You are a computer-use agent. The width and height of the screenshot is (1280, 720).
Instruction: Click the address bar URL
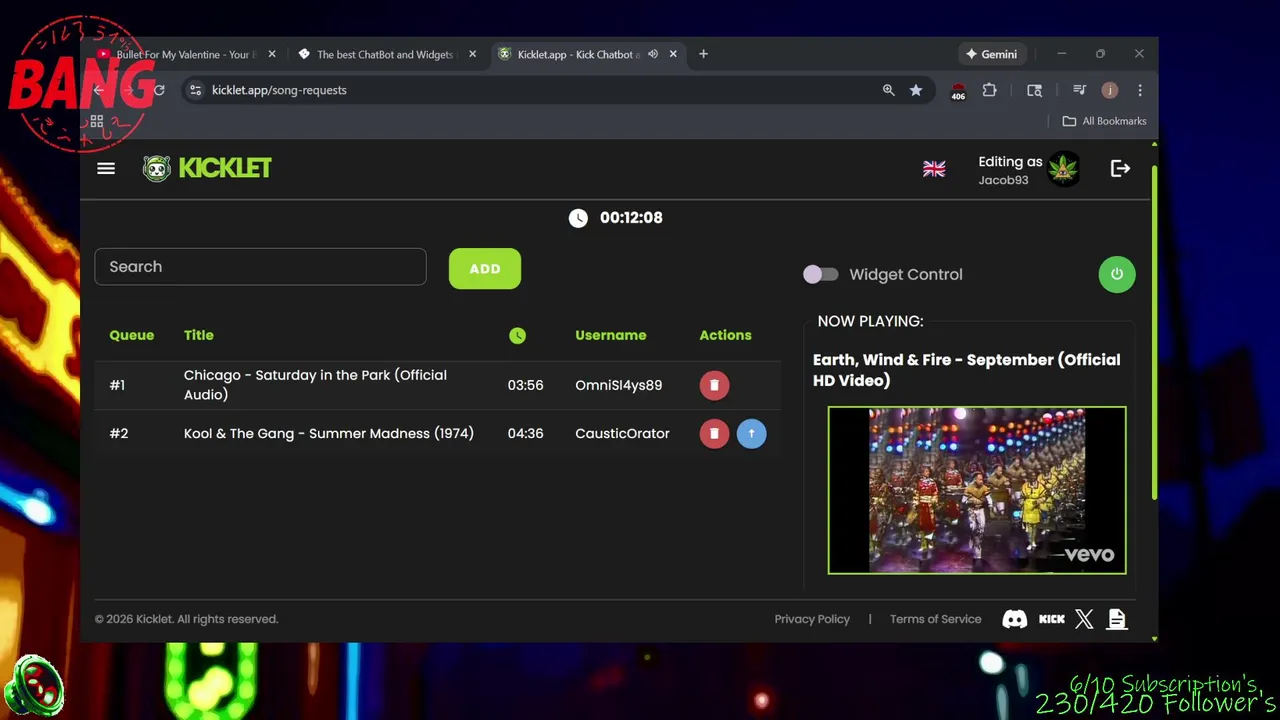click(x=279, y=90)
